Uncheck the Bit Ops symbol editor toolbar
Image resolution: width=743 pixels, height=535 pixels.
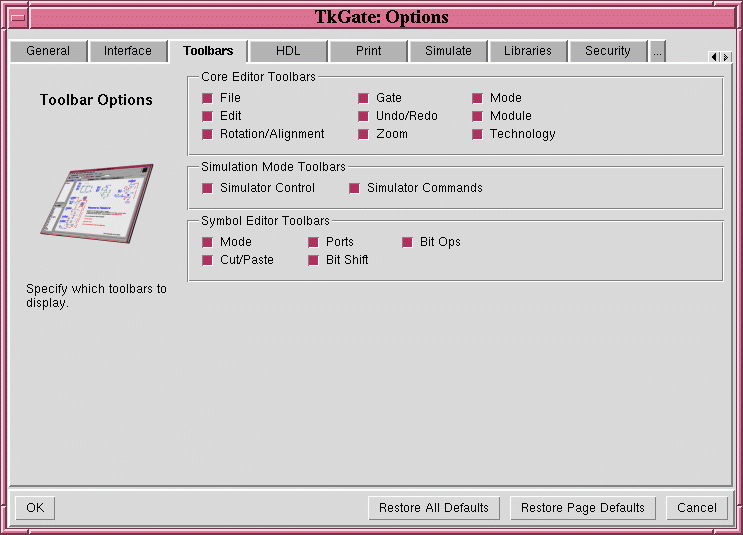408,242
